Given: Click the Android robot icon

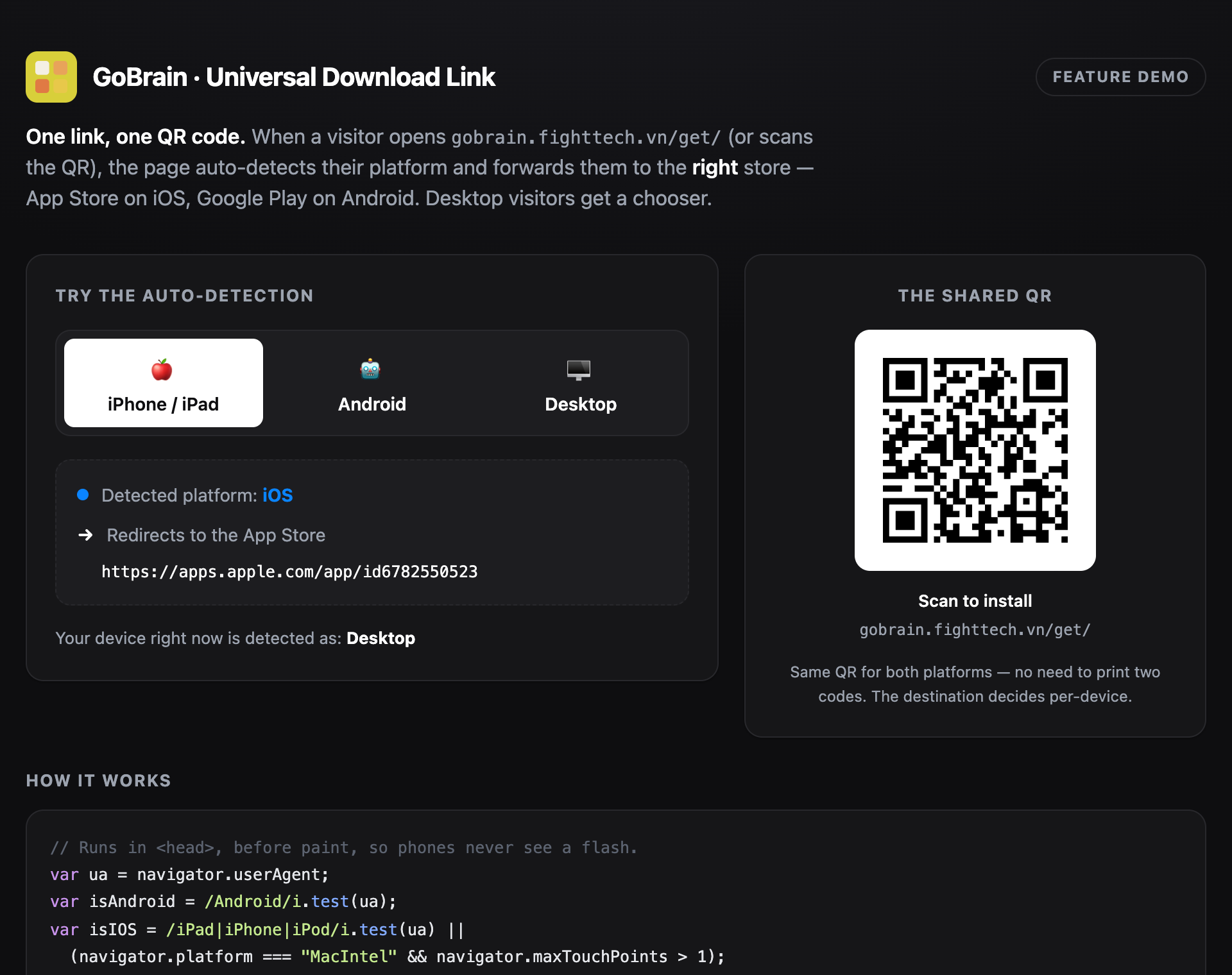Looking at the screenshot, I should pyautogui.click(x=370, y=369).
